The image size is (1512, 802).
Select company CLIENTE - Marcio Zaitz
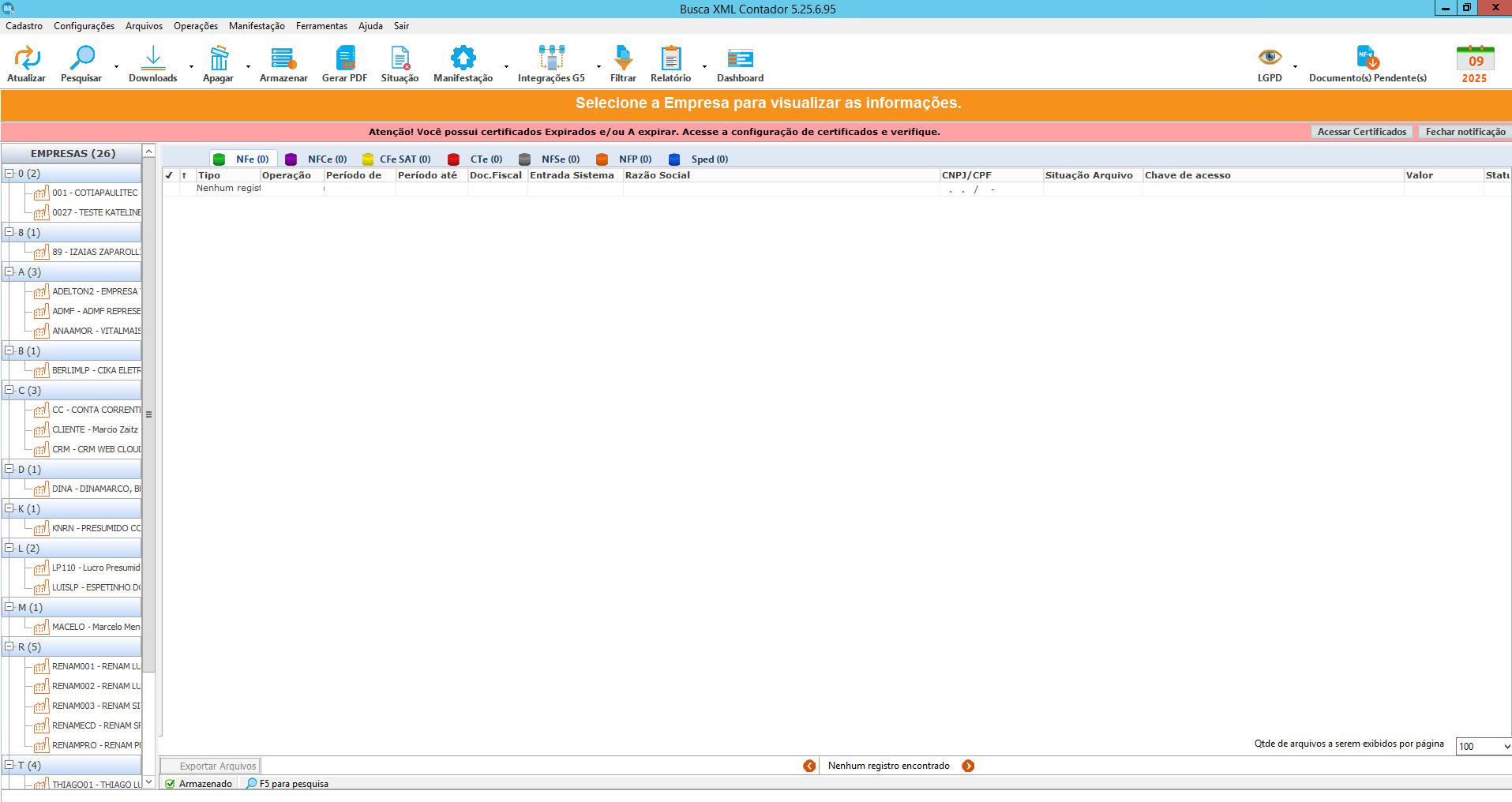click(87, 429)
